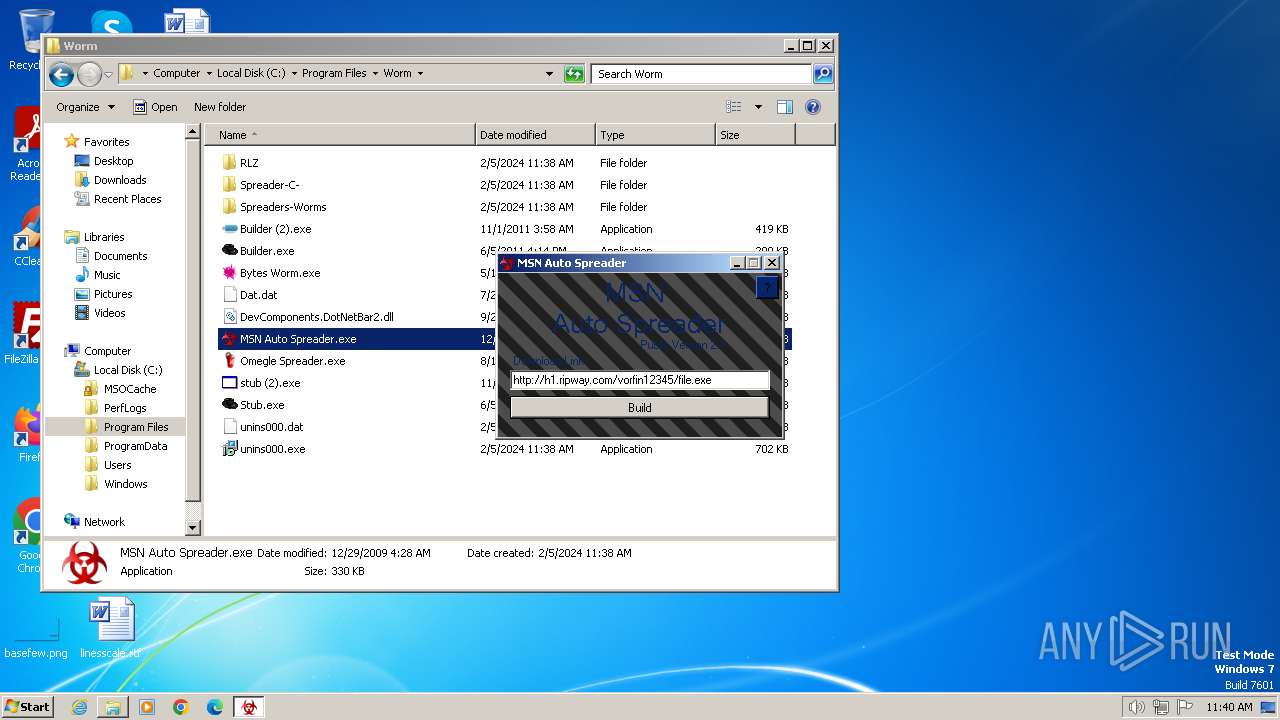Select the RLZ folder
The image size is (1280, 720).
(x=249, y=163)
